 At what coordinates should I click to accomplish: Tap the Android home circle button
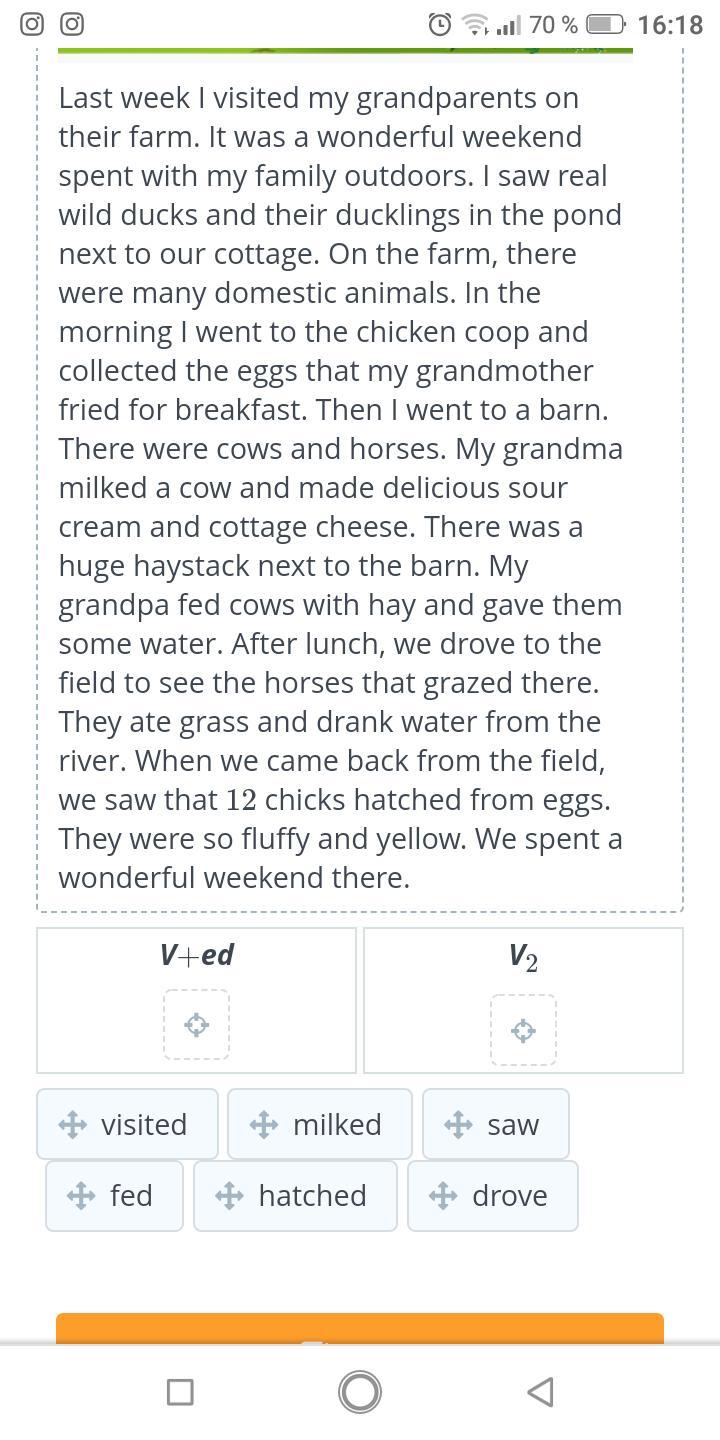tap(360, 1392)
